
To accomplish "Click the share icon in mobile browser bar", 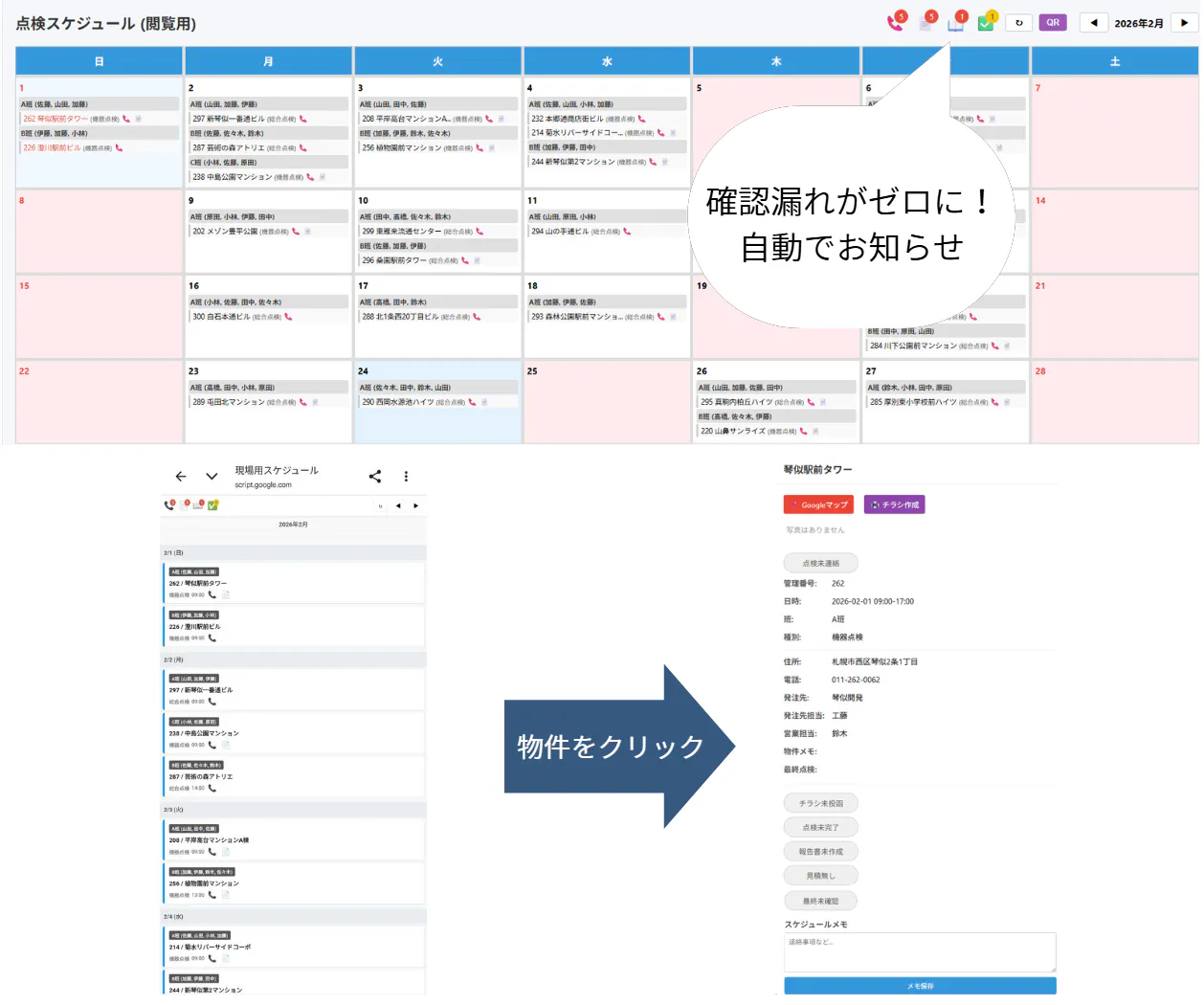I will click(375, 477).
